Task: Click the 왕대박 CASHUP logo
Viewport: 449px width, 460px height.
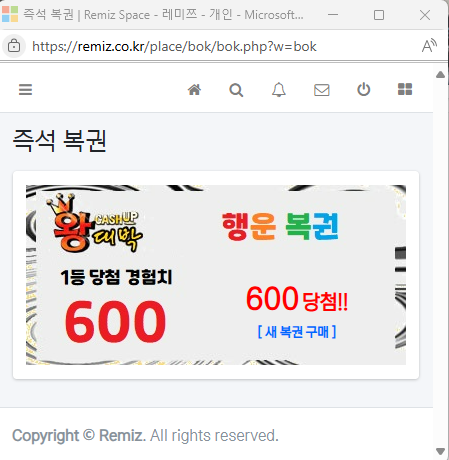Action: click(x=95, y=223)
